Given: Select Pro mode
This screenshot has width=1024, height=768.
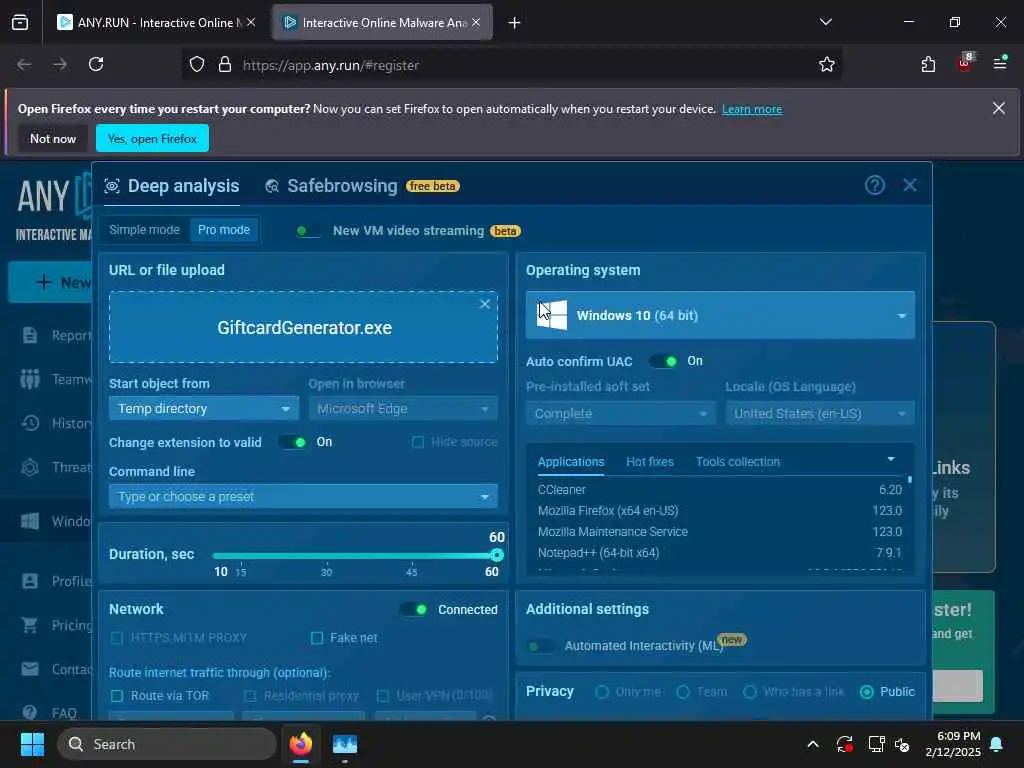Looking at the screenshot, I should point(224,230).
